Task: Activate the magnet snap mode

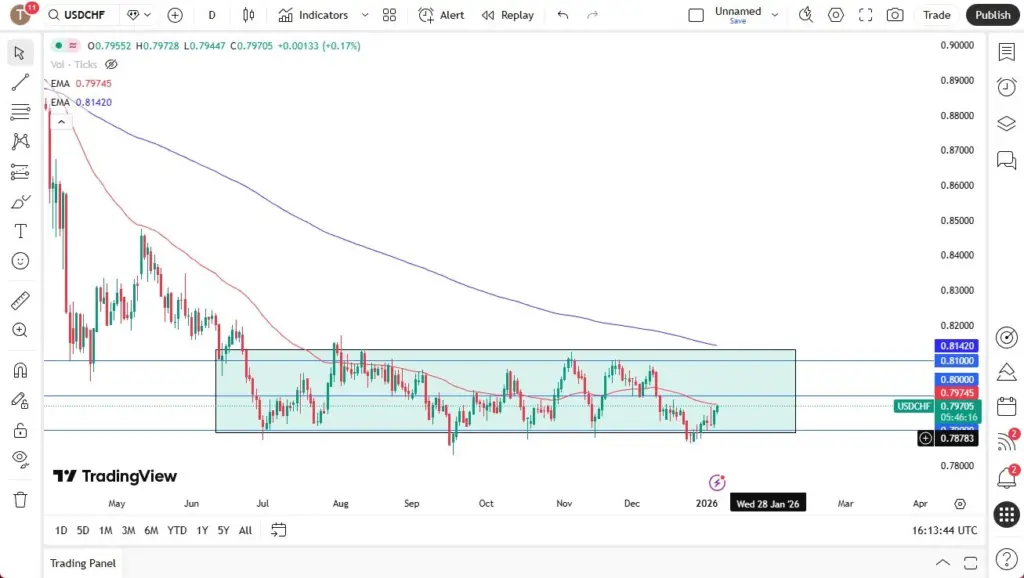Action: (x=20, y=370)
